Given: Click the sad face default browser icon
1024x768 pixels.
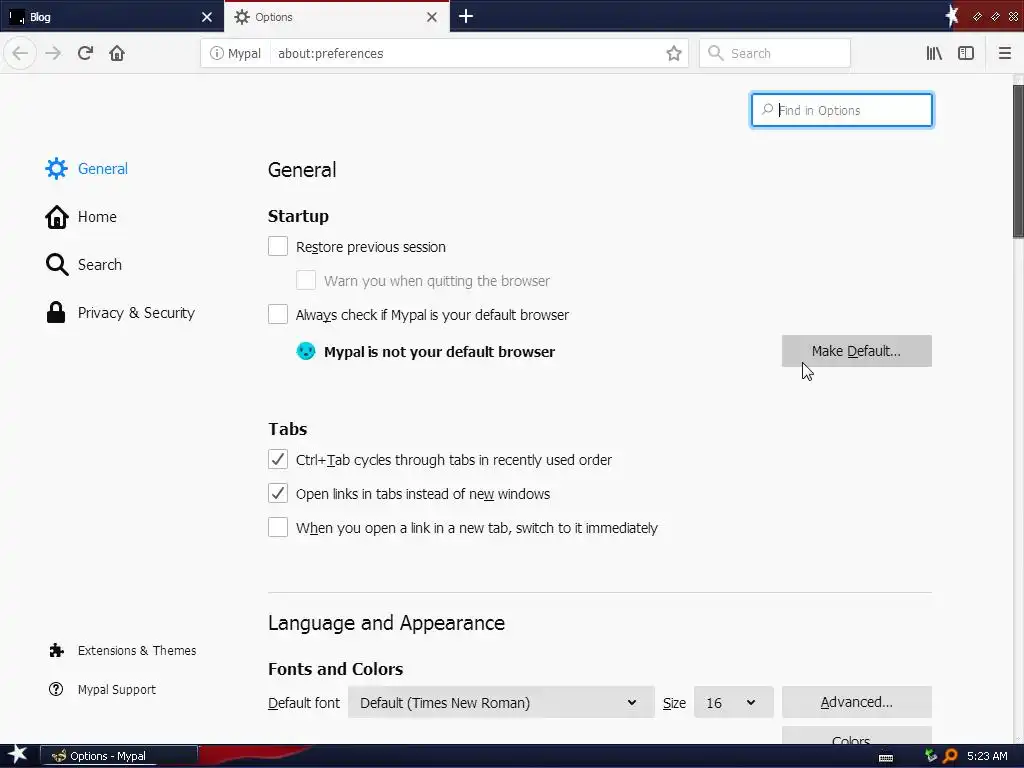Looking at the screenshot, I should click(306, 351).
